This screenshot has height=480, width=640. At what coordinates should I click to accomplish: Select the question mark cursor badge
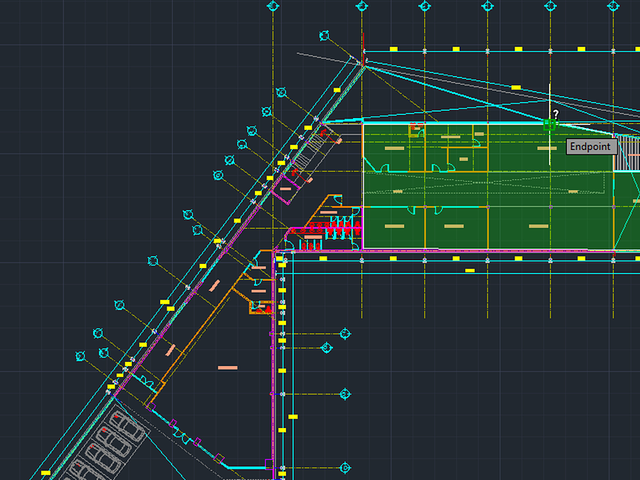point(556,114)
